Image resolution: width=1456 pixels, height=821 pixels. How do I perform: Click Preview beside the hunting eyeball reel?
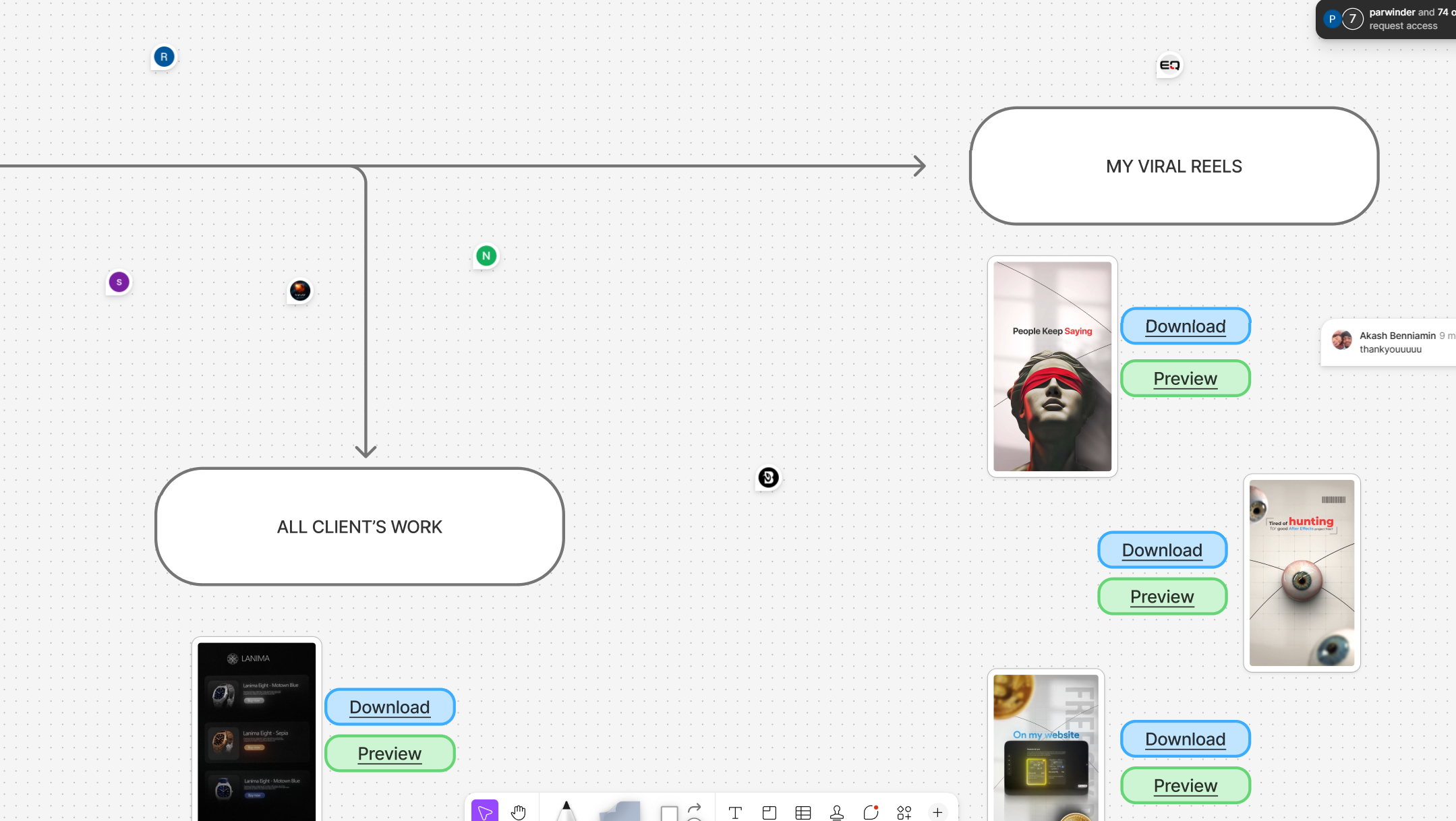1162,597
